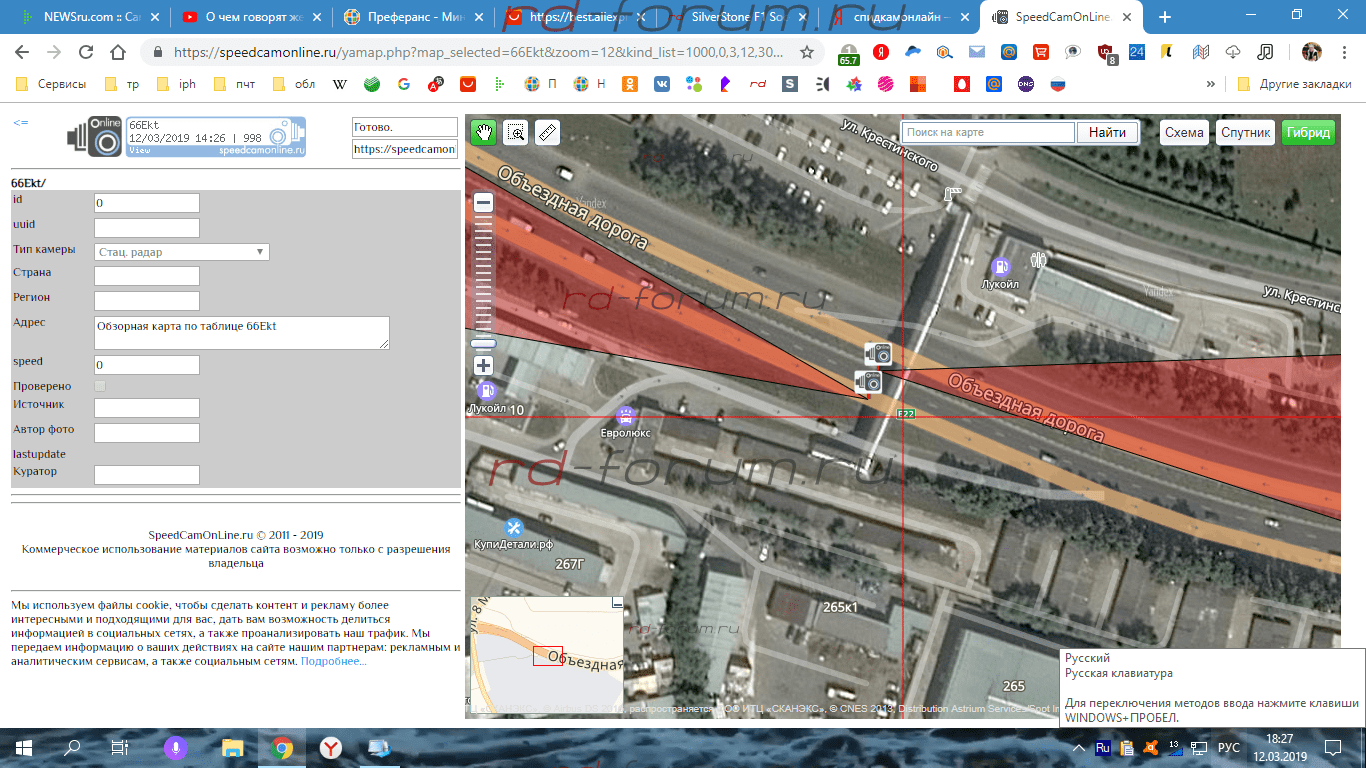The image size is (1366, 768).
Task: Collapse the overview mini-map
Action: [617, 604]
